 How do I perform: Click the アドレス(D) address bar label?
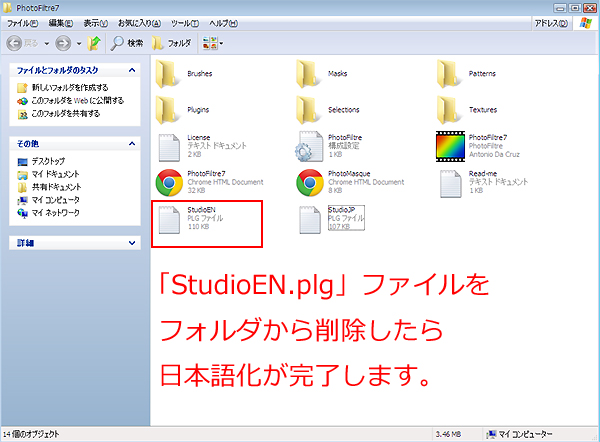pyautogui.click(x=551, y=23)
